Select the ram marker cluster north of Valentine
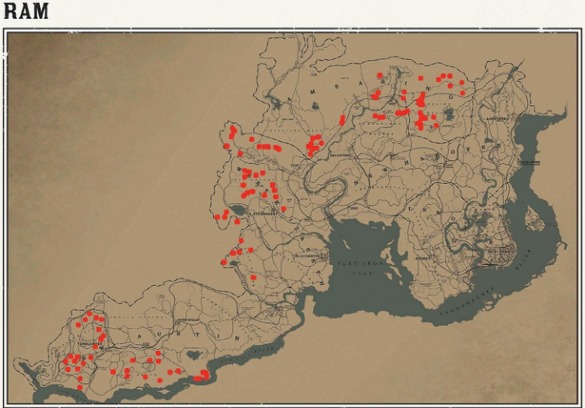Image resolution: width=585 pixels, height=408 pixels. click(314, 145)
